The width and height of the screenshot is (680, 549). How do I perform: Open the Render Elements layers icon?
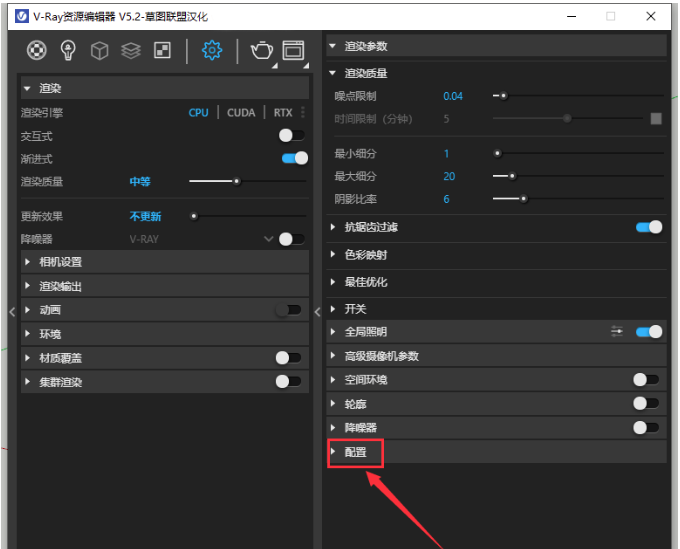[x=131, y=51]
